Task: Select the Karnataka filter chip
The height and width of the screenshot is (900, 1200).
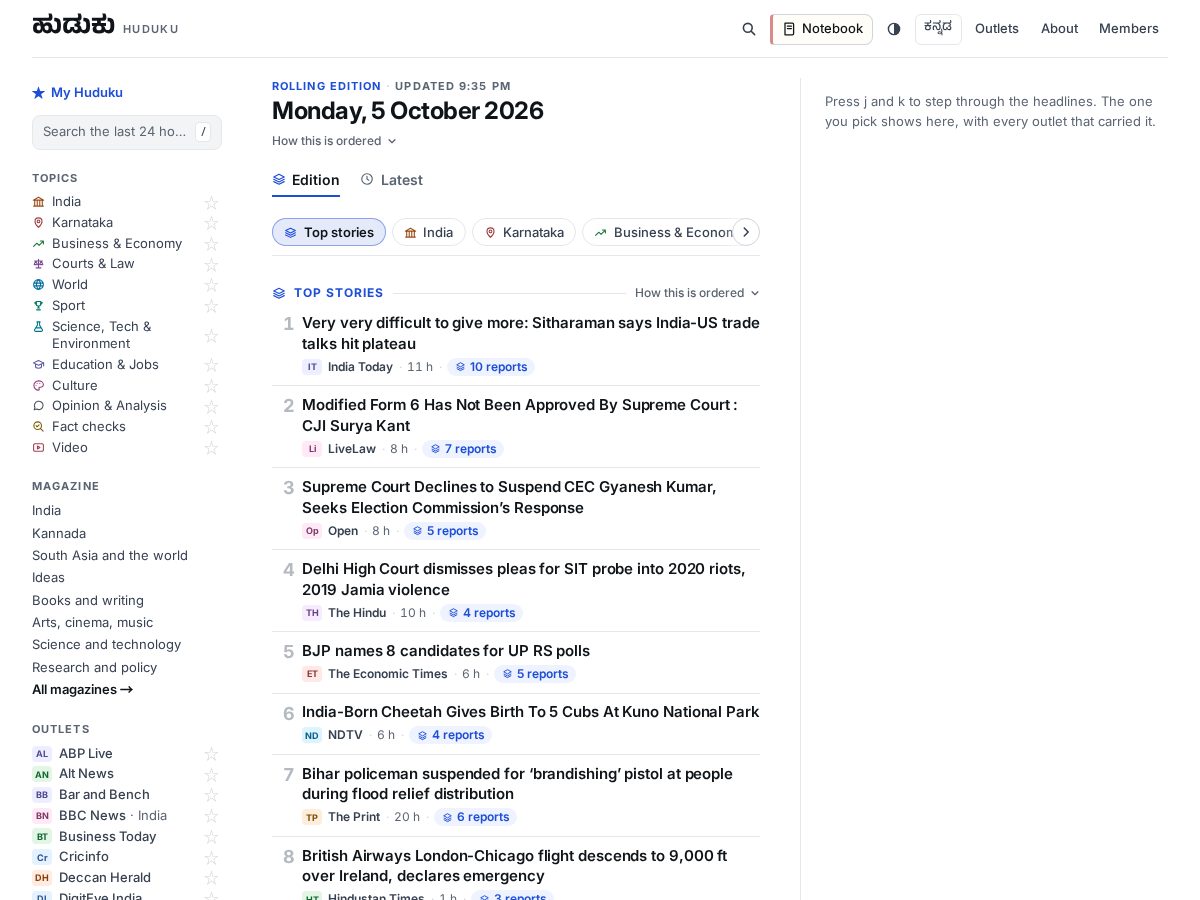Action: (524, 233)
